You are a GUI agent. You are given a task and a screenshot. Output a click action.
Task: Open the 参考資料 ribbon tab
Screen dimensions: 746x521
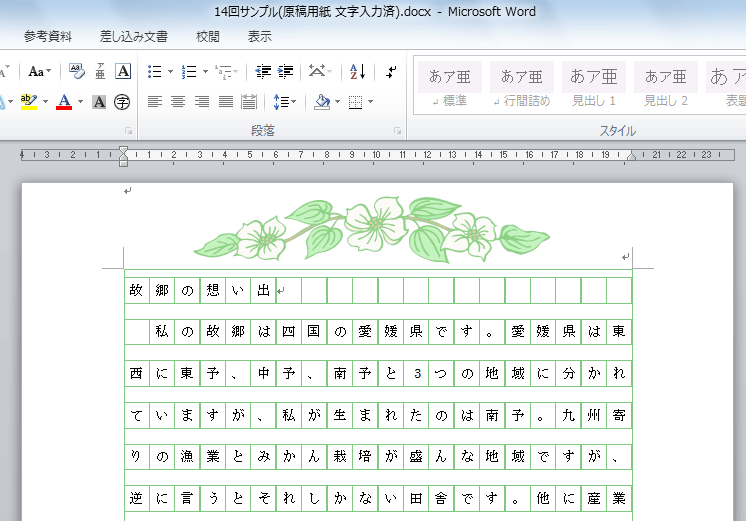[x=48, y=37]
